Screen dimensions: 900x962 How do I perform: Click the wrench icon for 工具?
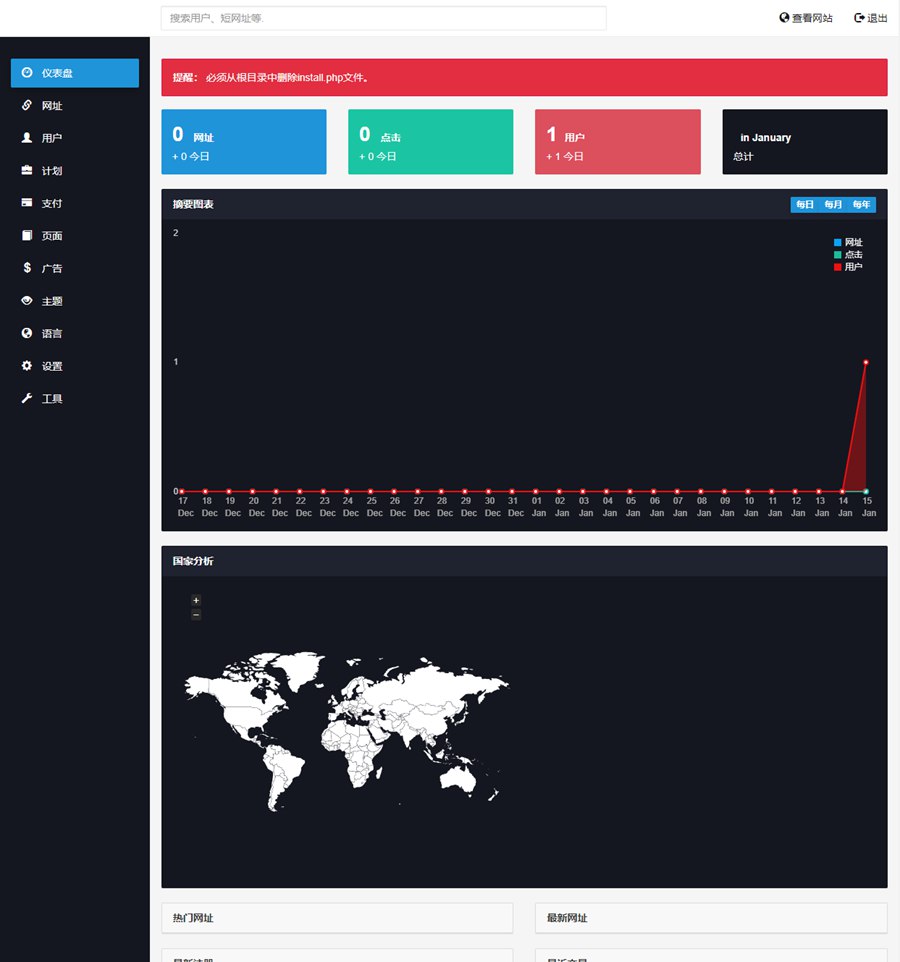27,398
